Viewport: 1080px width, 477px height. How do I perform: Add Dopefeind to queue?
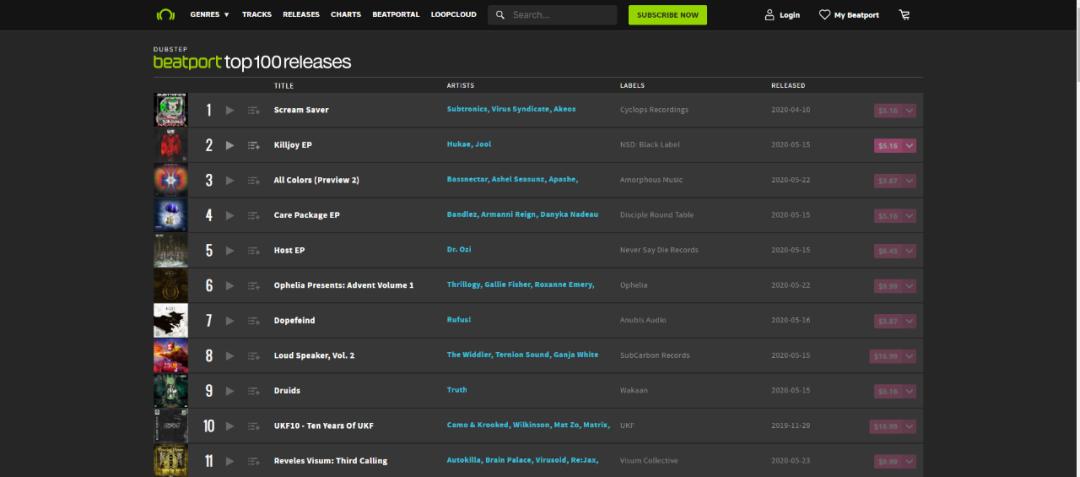click(x=253, y=321)
